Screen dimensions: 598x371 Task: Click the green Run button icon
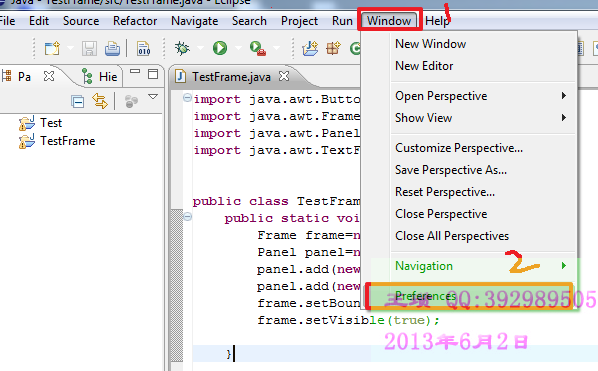(220, 48)
